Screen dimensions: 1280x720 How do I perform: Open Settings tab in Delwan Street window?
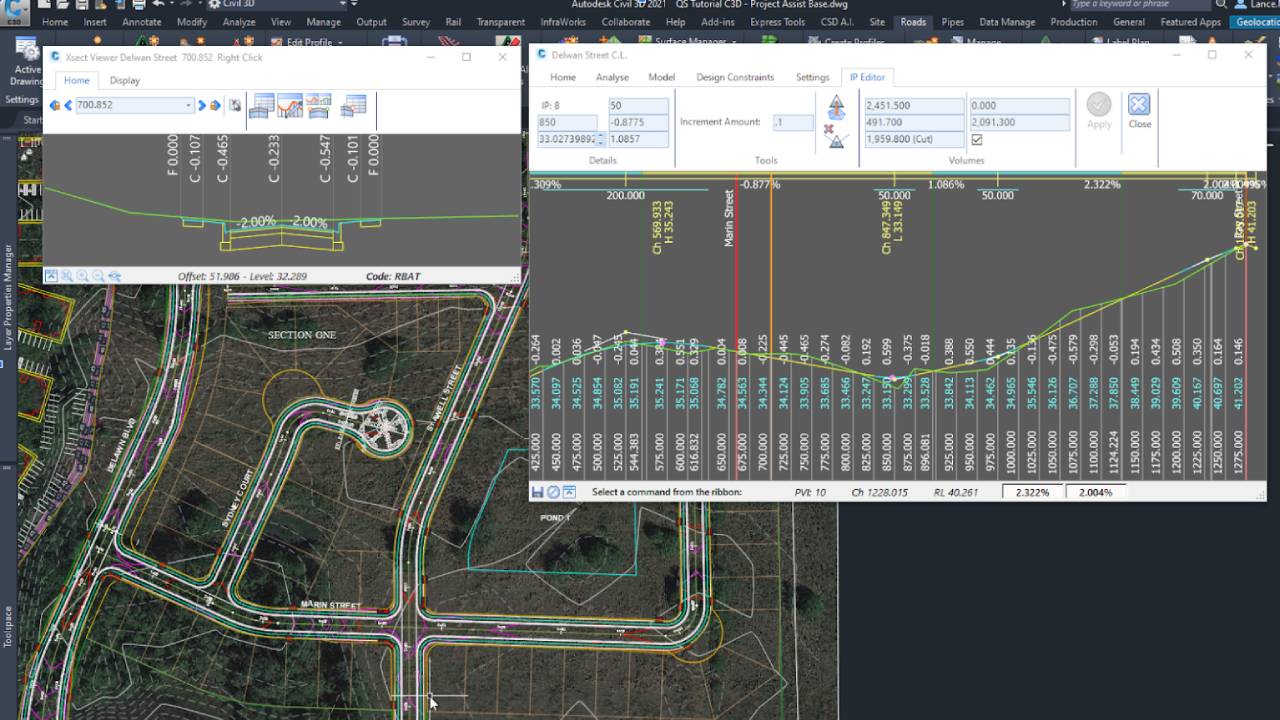tap(812, 77)
